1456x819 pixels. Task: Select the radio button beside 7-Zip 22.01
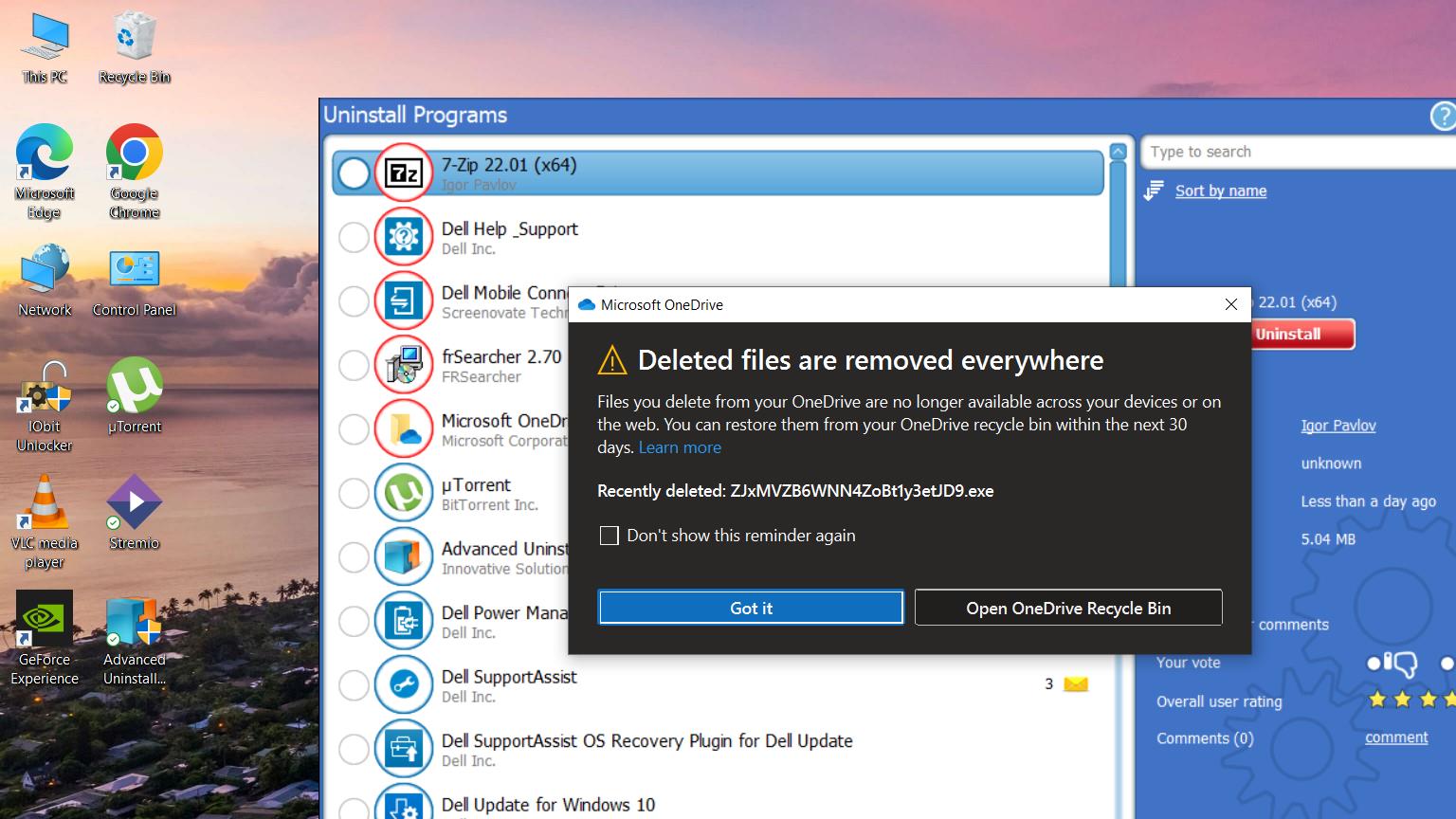click(x=354, y=173)
